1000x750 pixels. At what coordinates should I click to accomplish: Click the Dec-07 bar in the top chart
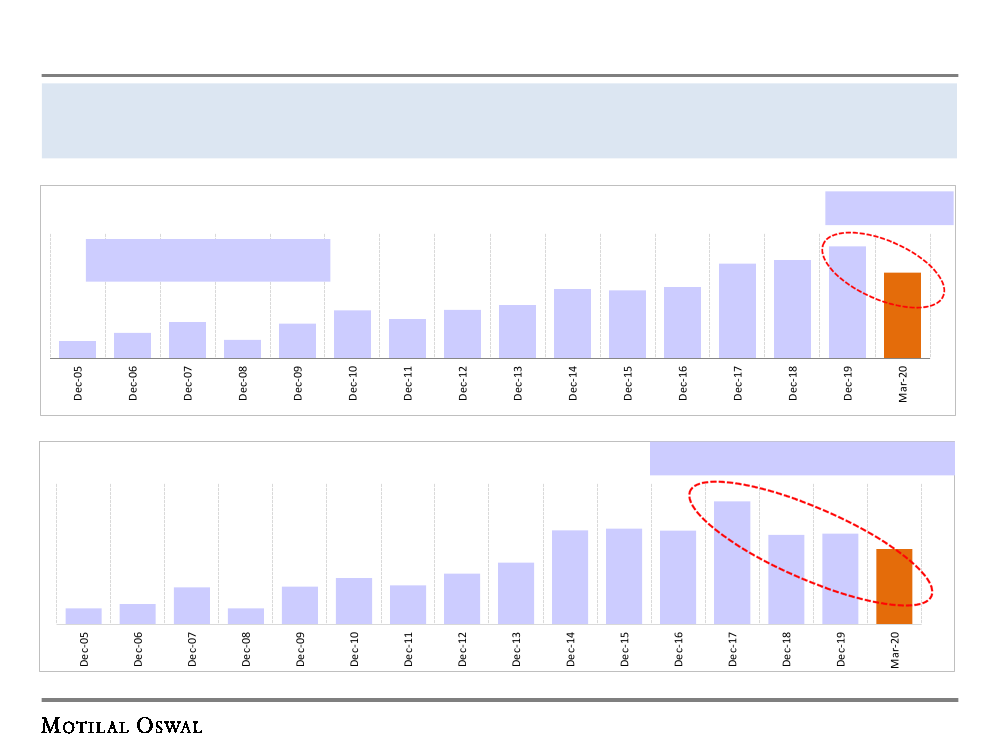(187, 340)
